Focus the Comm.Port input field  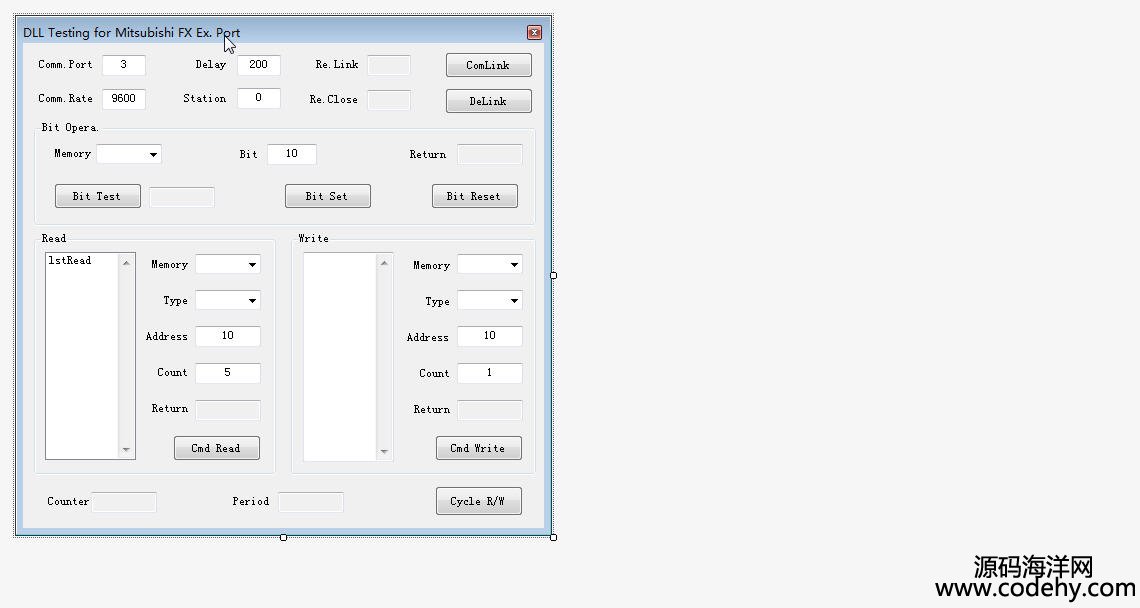pyautogui.click(x=124, y=65)
